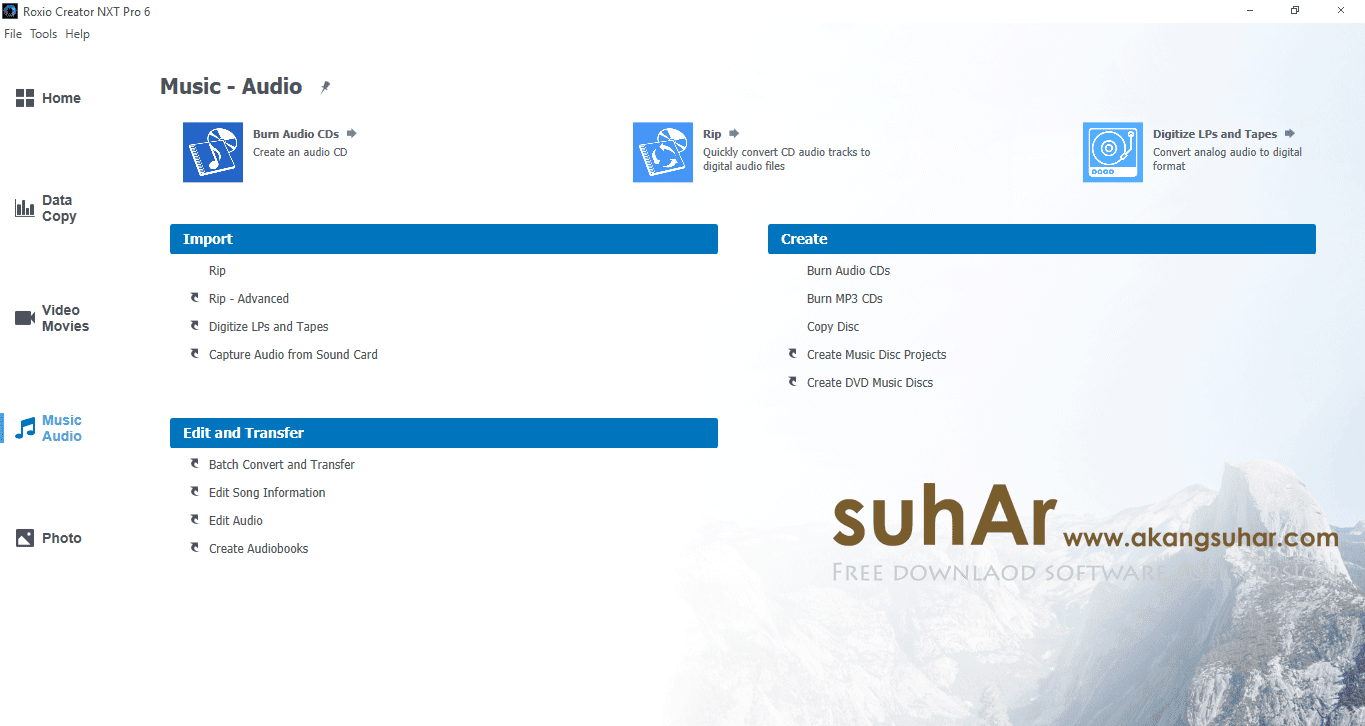Click the launch icon beside Create Music Disc Projects
Screen dimensions: 1365x726
pos(793,354)
